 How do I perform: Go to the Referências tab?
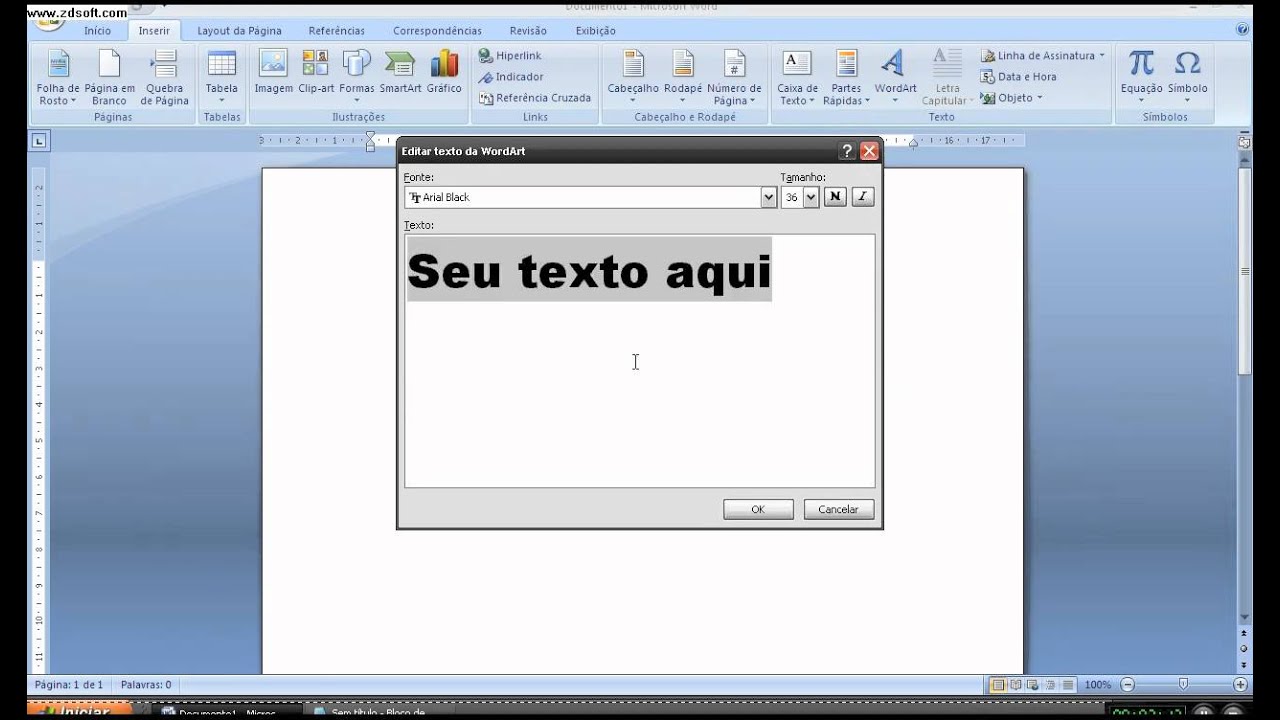point(337,31)
